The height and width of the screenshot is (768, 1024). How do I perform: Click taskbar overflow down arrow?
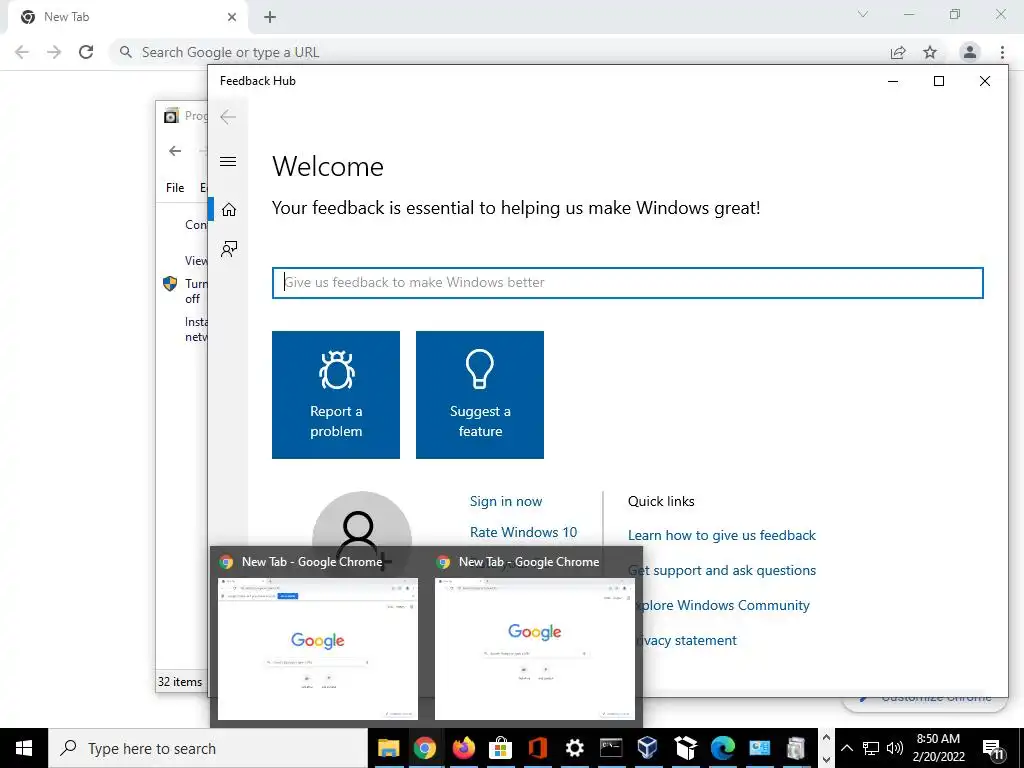826,760
